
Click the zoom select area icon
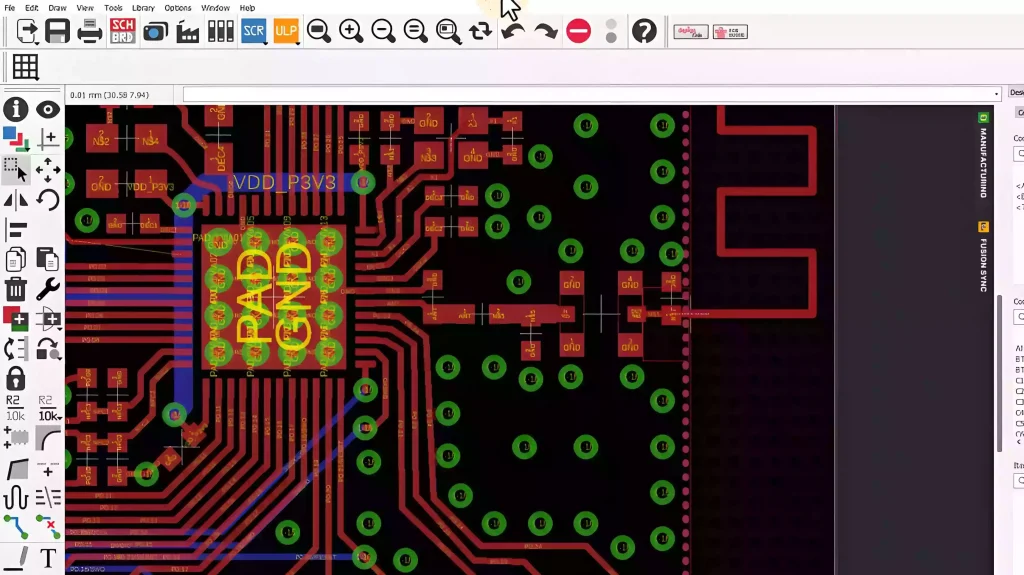pyautogui.click(x=448, y=31)
